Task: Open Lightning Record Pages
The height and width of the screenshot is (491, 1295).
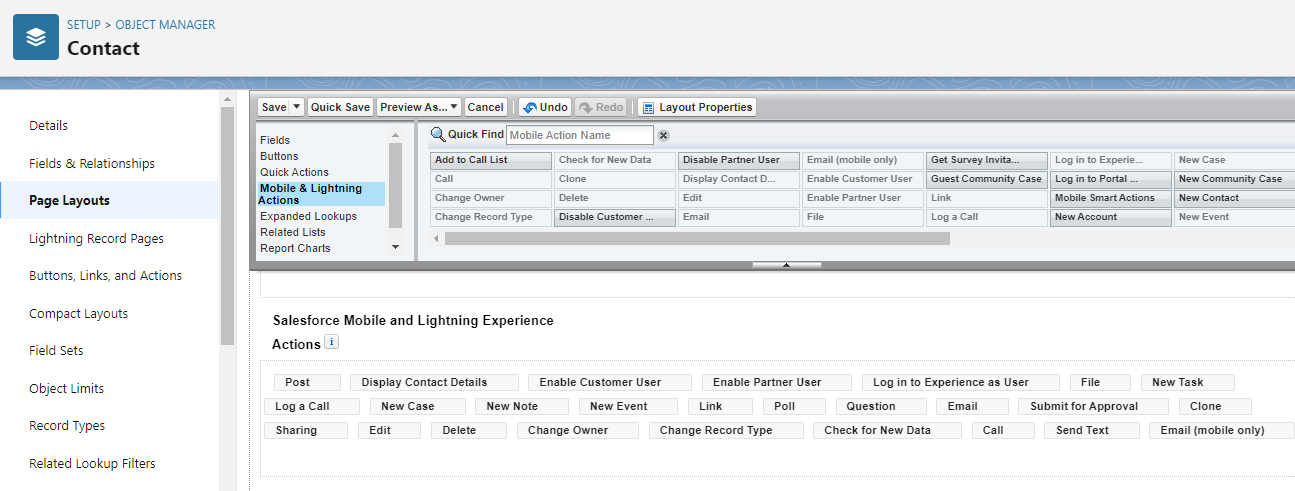Action: (96, 238)
